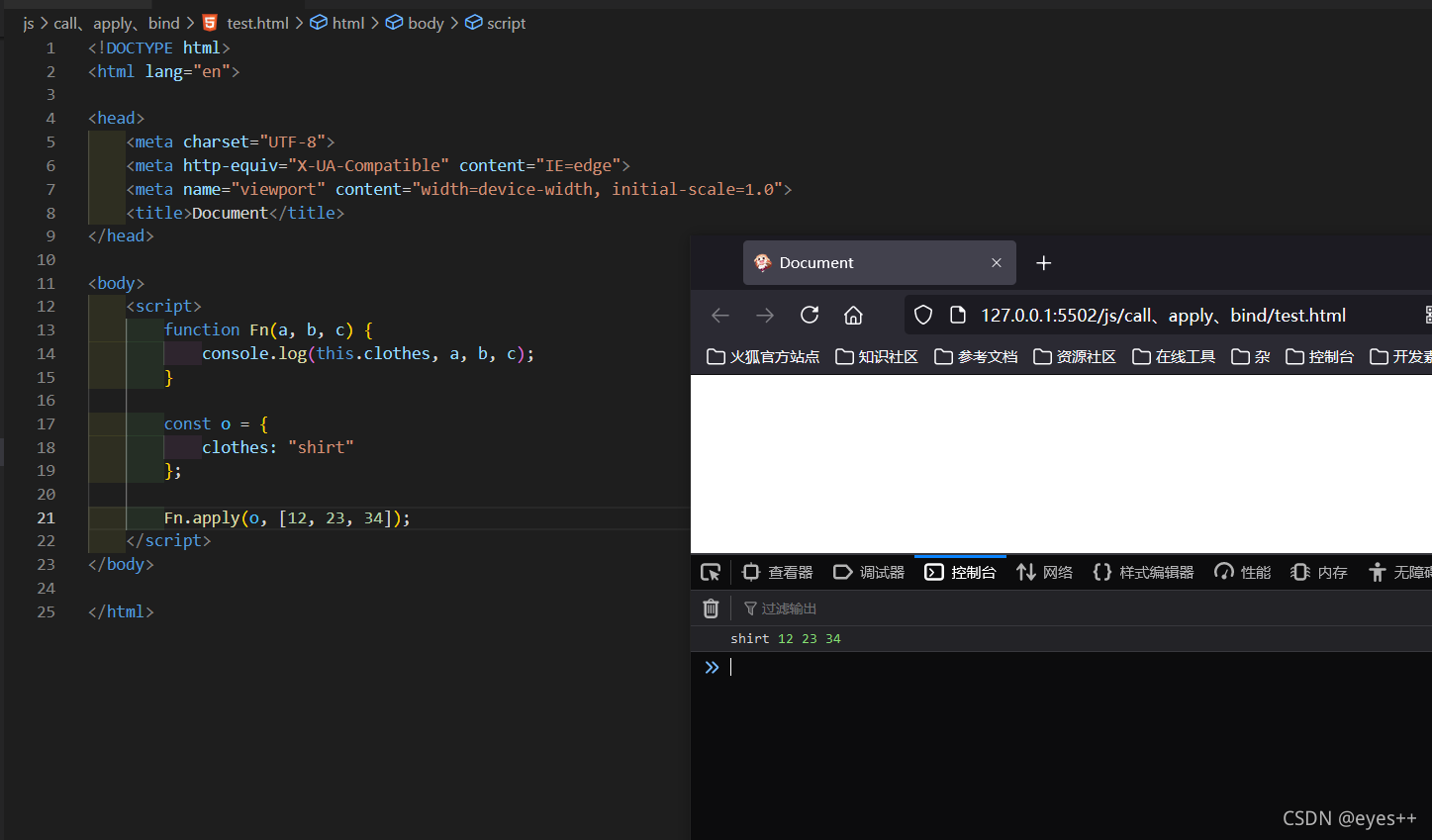Click the '<!DOCTYPE html>' line
Image resolution: width=1432 pixels, height=840 pixels.
click(x=159, y=47)
